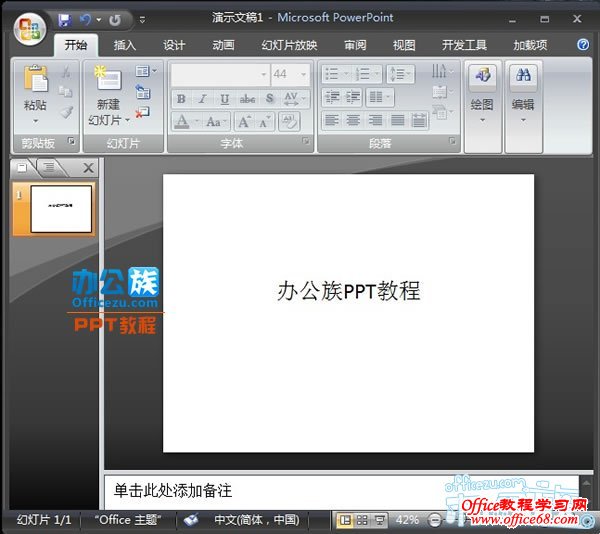The width and height of the screenshot is (600, 534).
Task: Open the 段落 dialog launcher
Action: click(452, 142)
